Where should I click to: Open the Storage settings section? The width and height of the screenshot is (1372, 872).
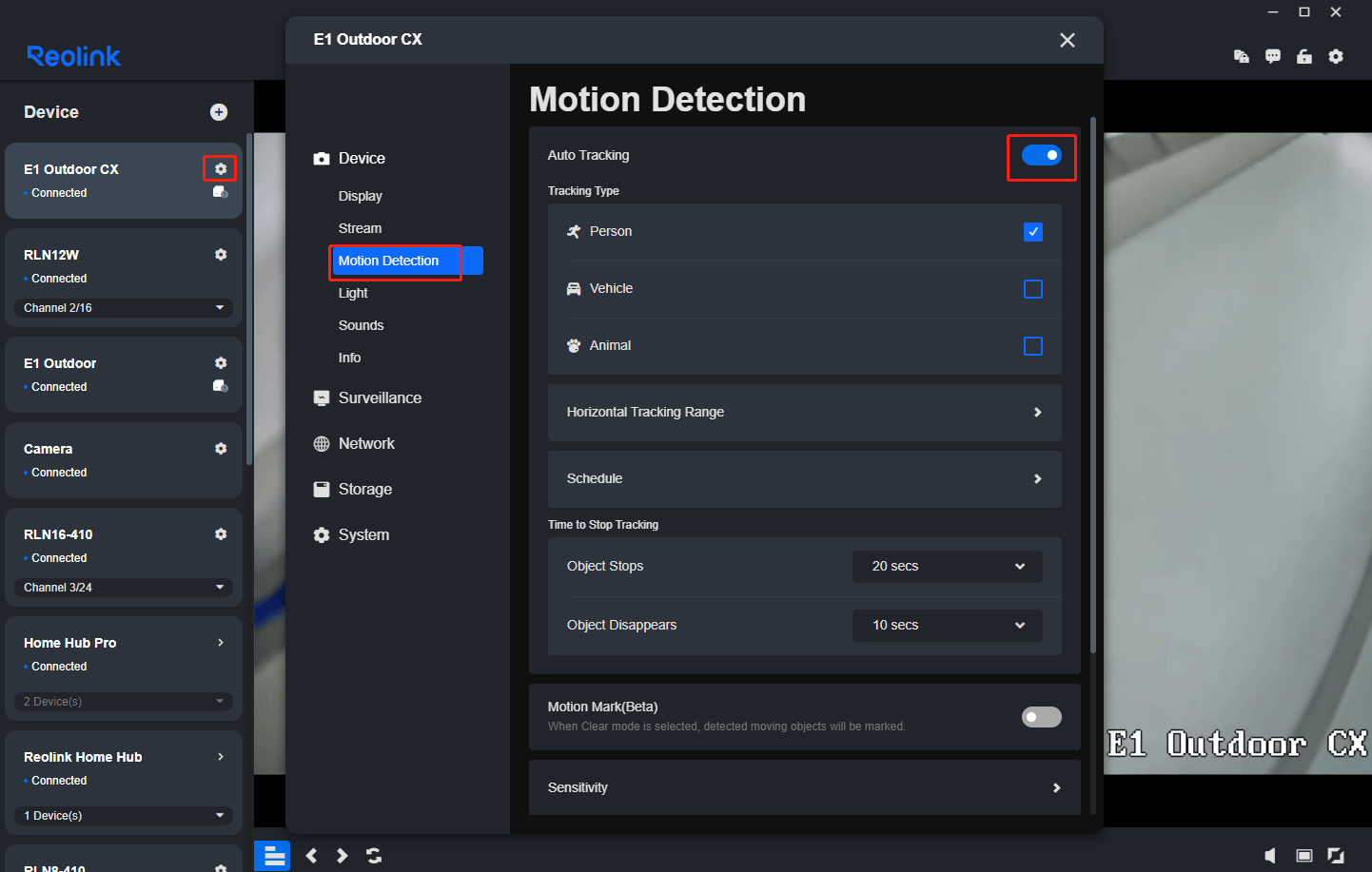point(353,490)
